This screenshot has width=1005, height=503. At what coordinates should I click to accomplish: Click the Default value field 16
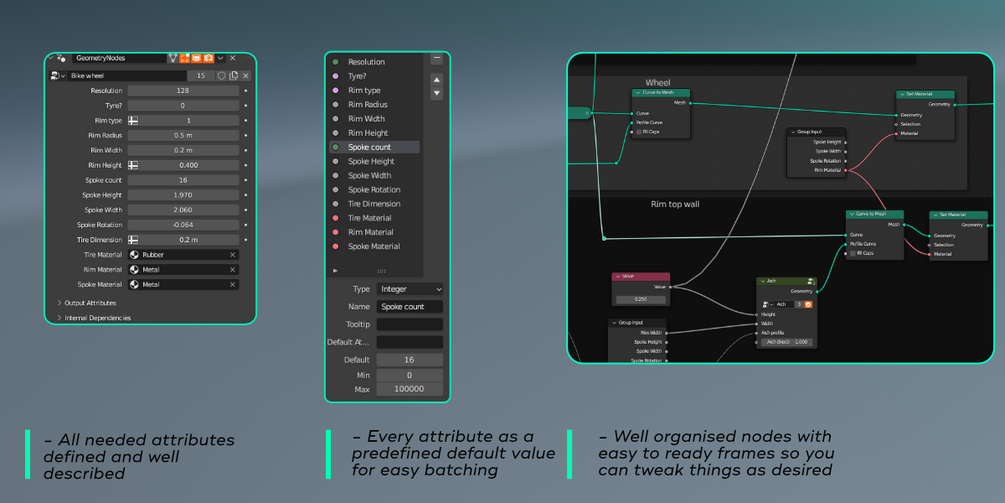410,359
